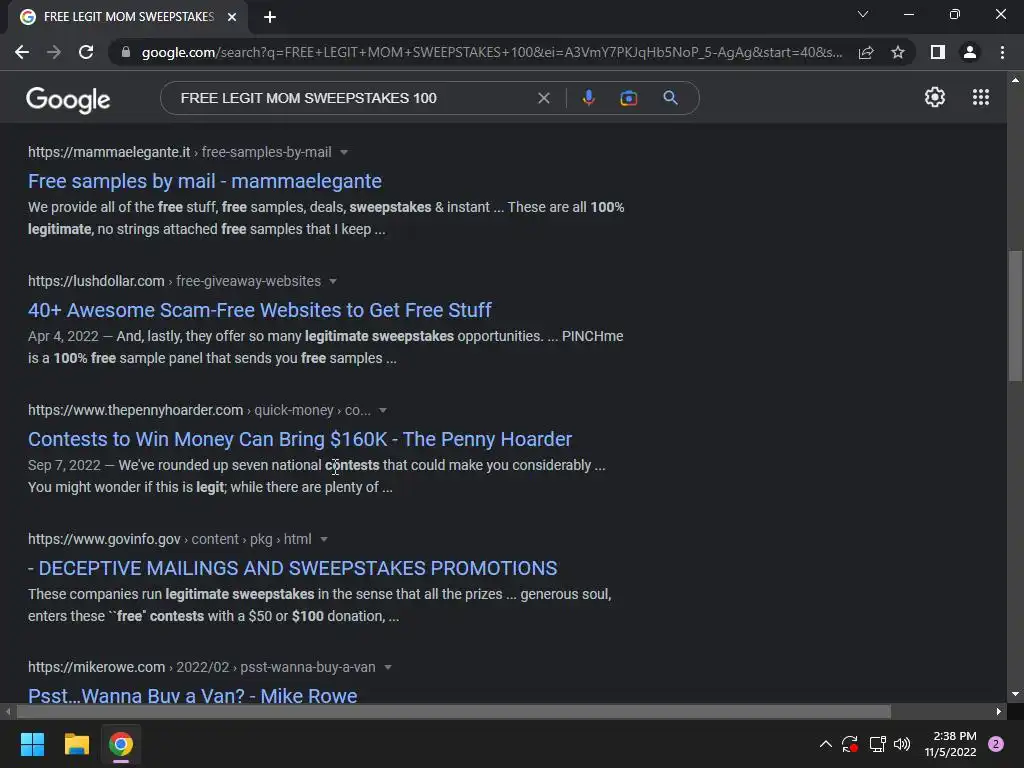Show hidden system tray icons
This screenshot has height=768, width=1024.
[x=825, y=744]
